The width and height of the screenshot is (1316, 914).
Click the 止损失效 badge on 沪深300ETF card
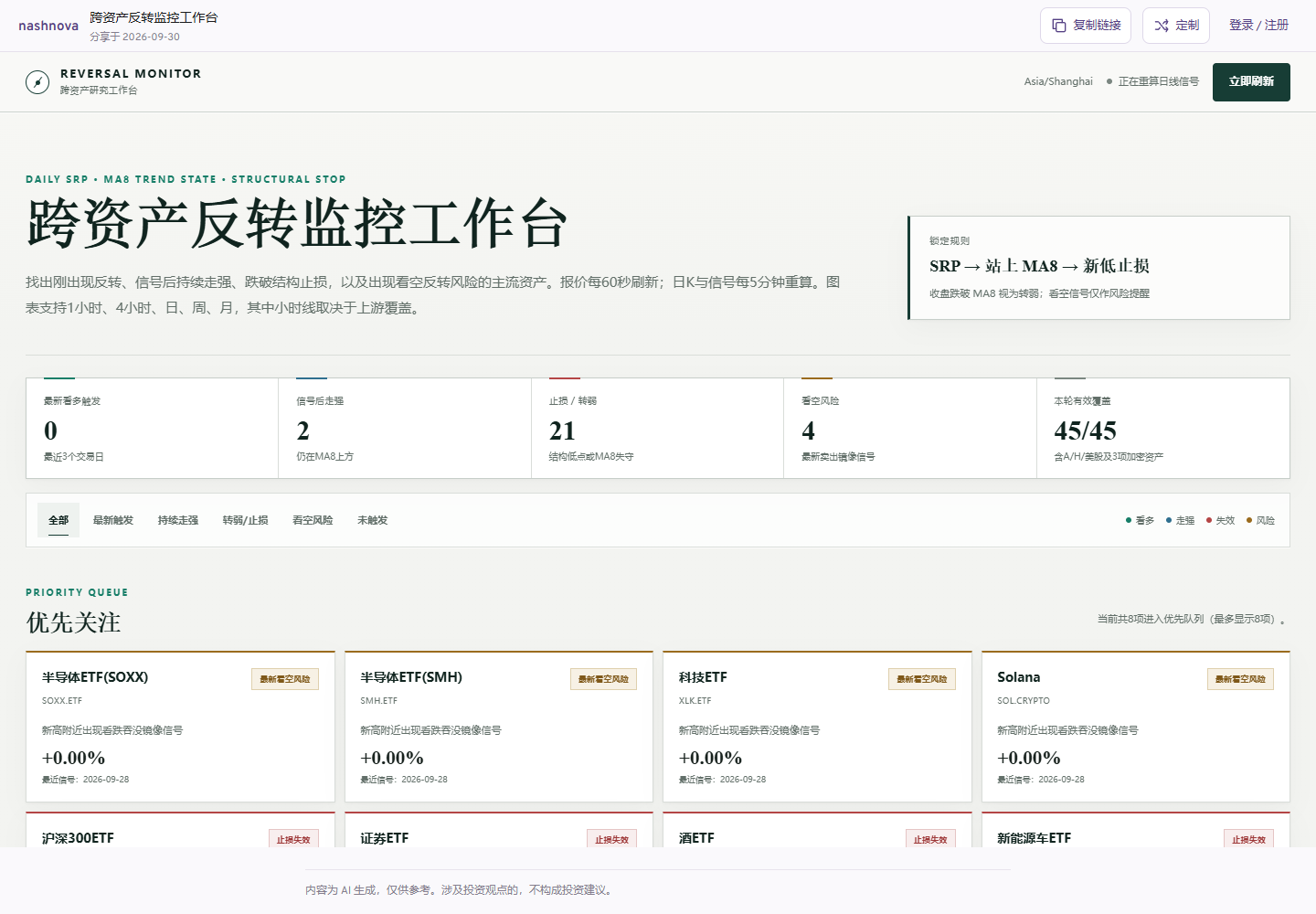tap(293, 839)
